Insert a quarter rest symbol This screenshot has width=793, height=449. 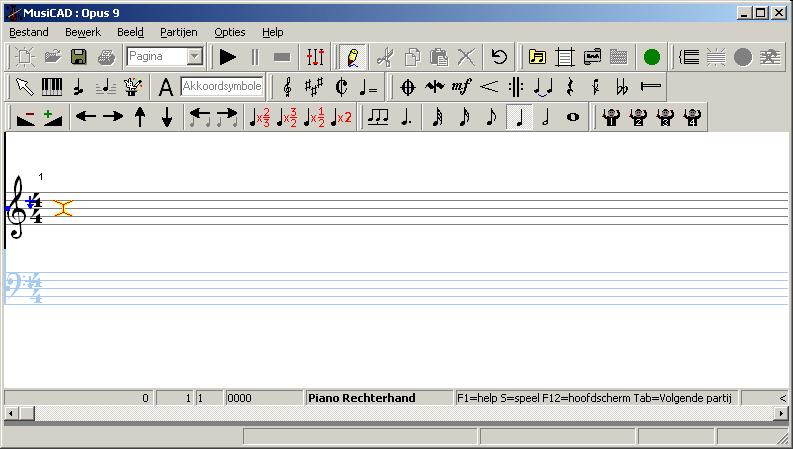[x=570, y=87]
